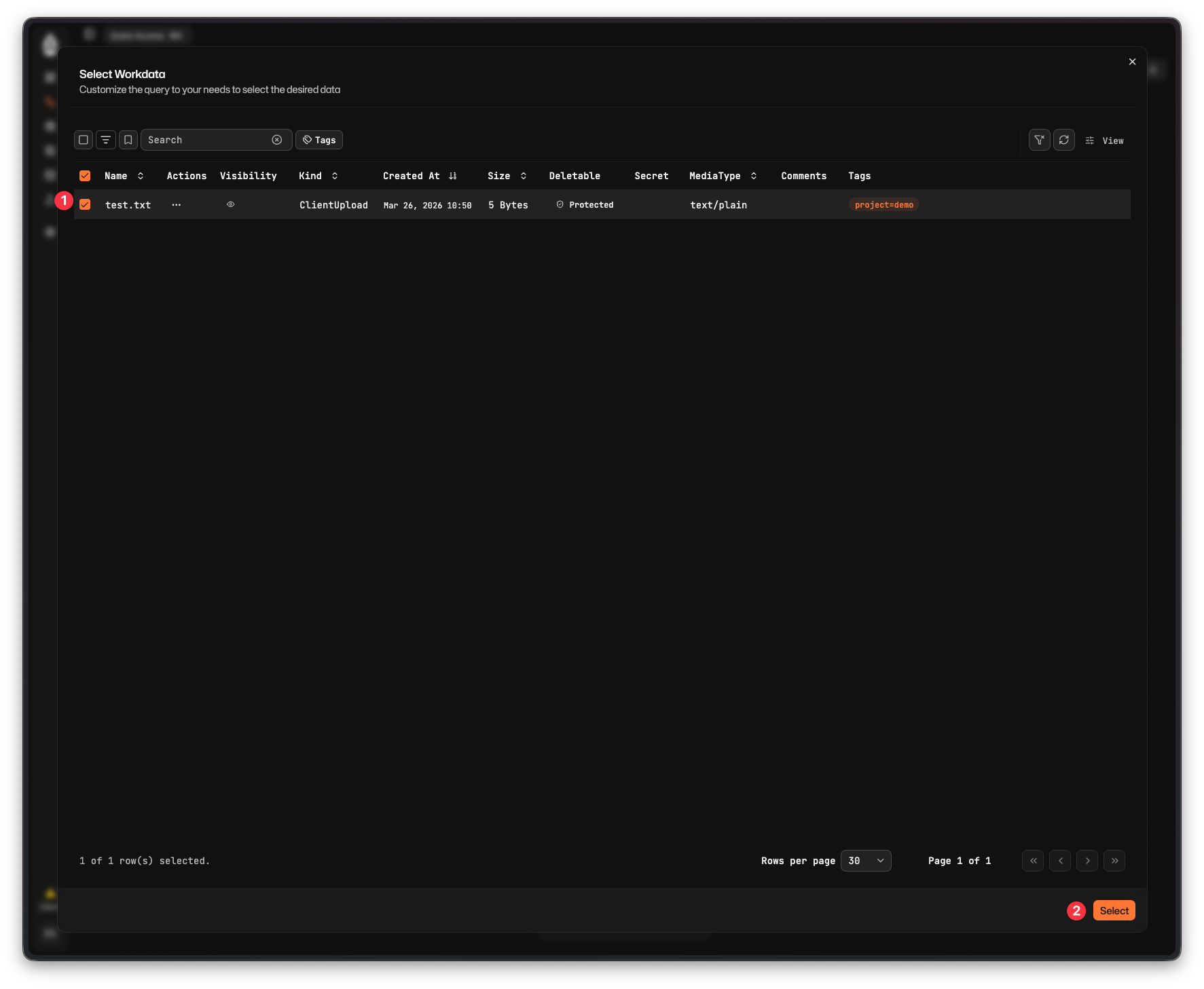Click the bookmark icon beside search

click(128, 140)
